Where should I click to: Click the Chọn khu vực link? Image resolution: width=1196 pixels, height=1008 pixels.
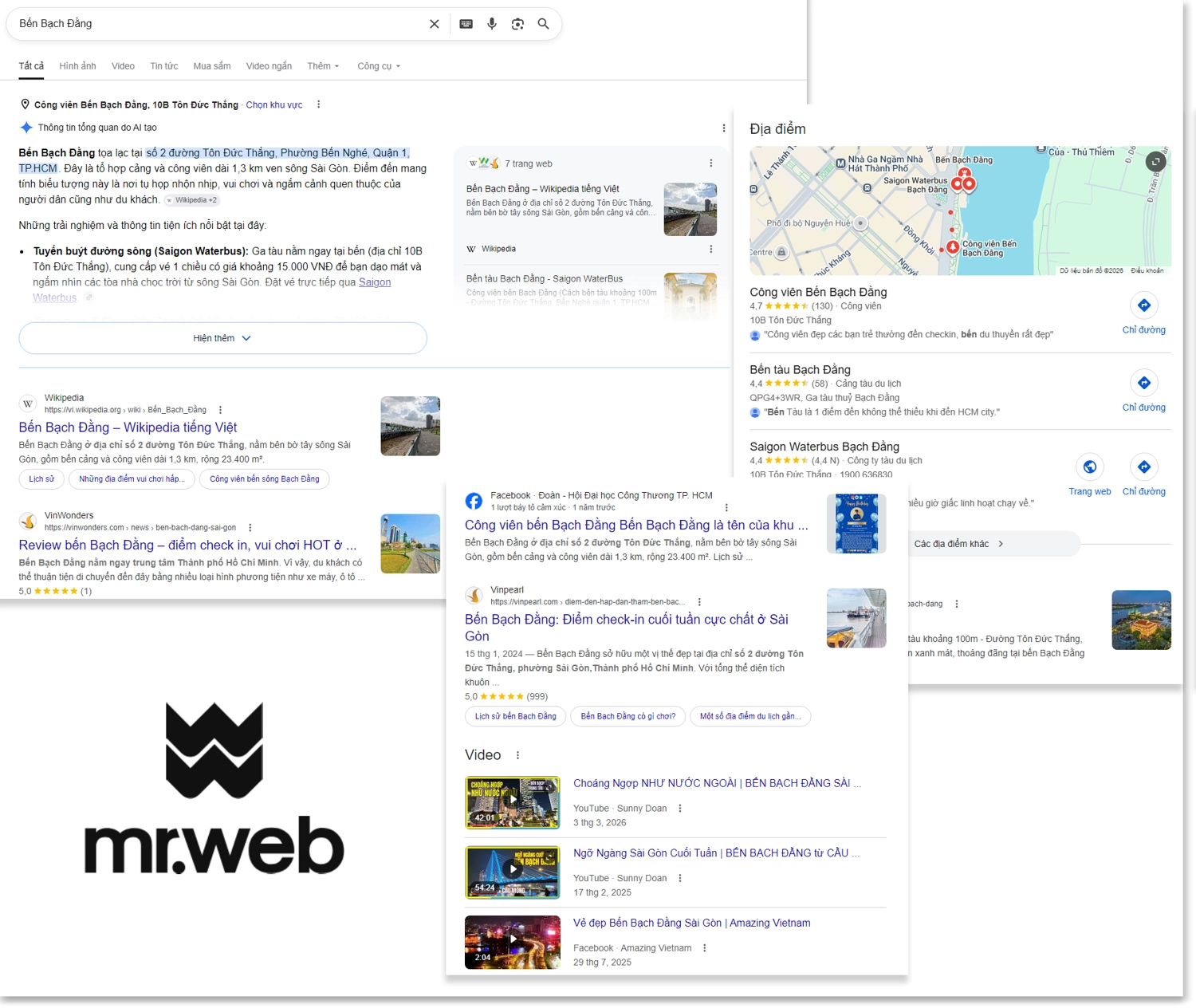[x=274, y=104]
